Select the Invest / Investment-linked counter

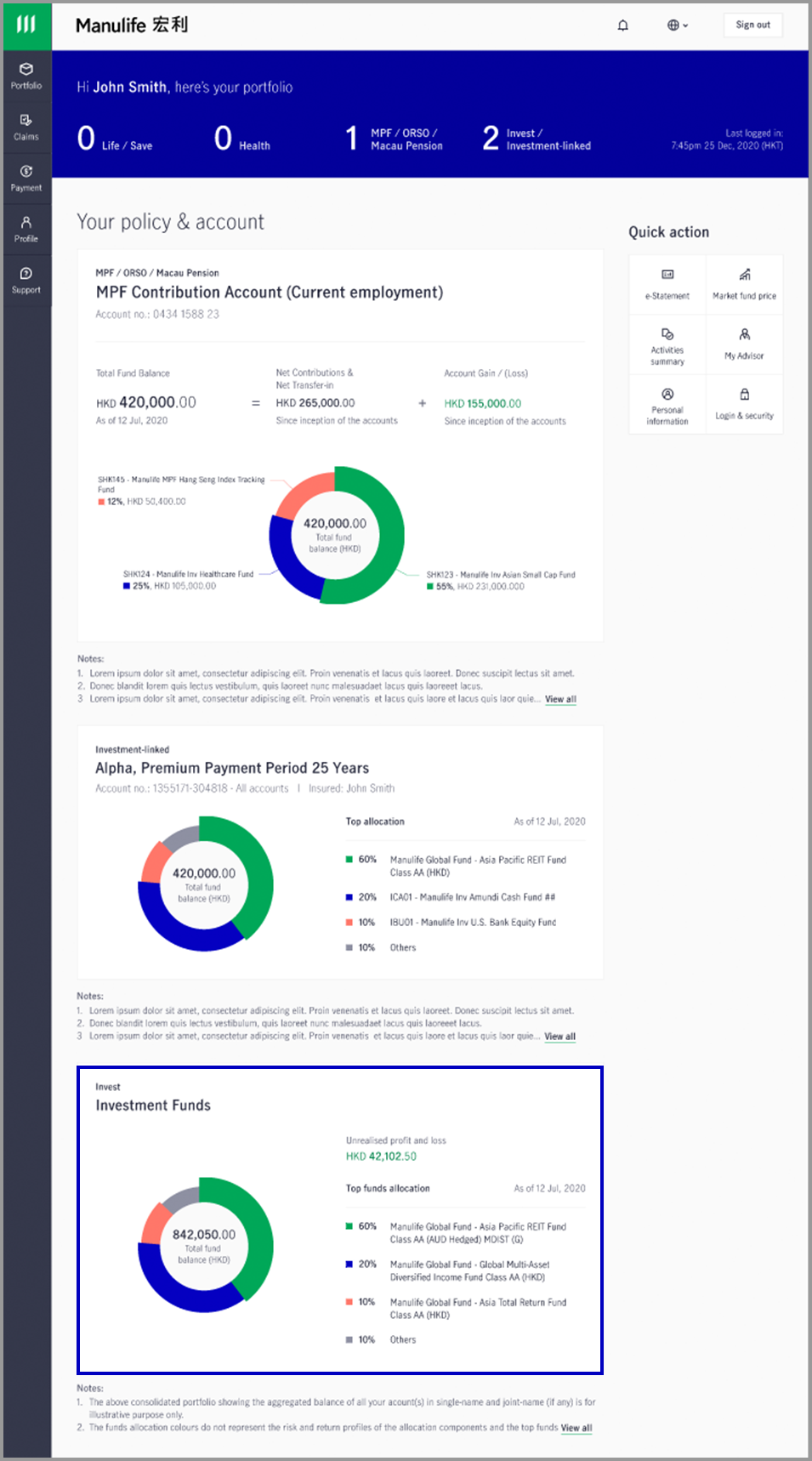tap(537, 139)
